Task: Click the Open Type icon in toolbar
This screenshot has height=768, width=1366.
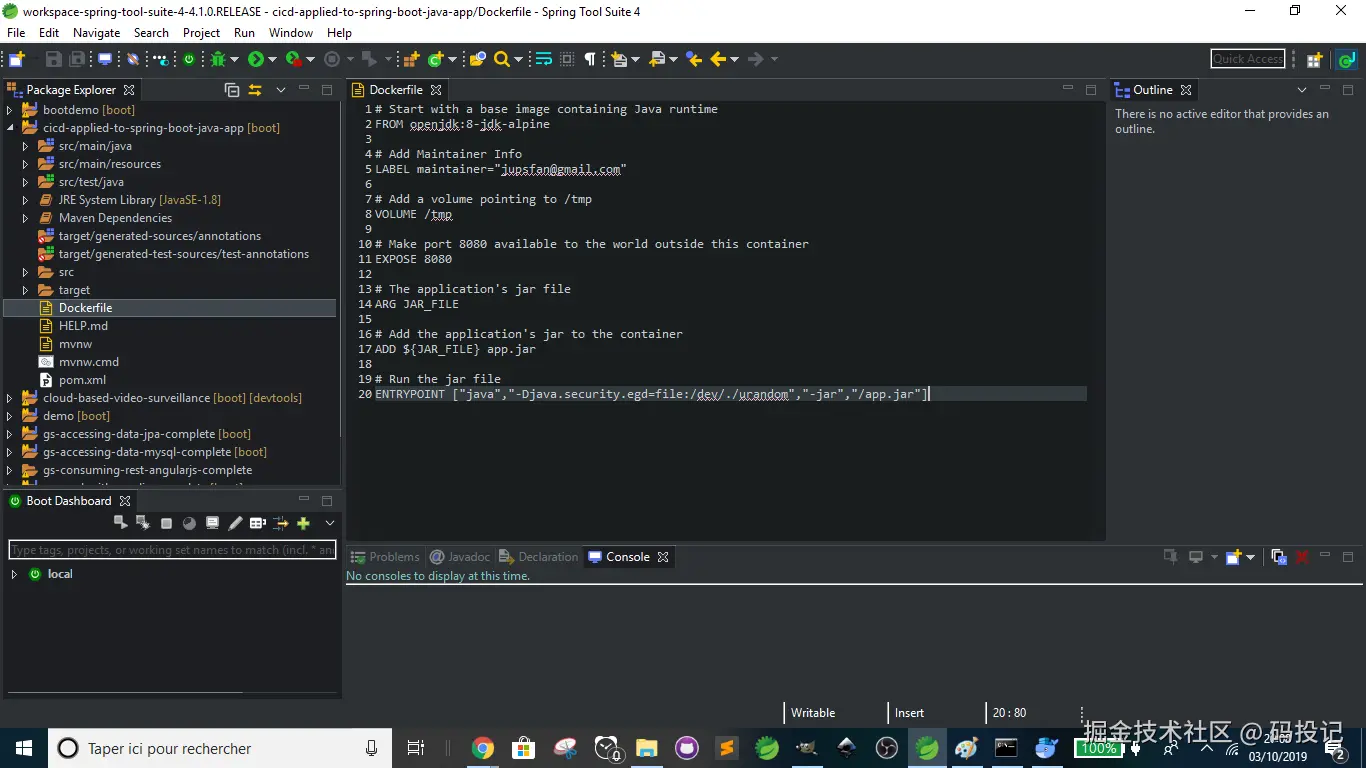Action: (478, 59)
